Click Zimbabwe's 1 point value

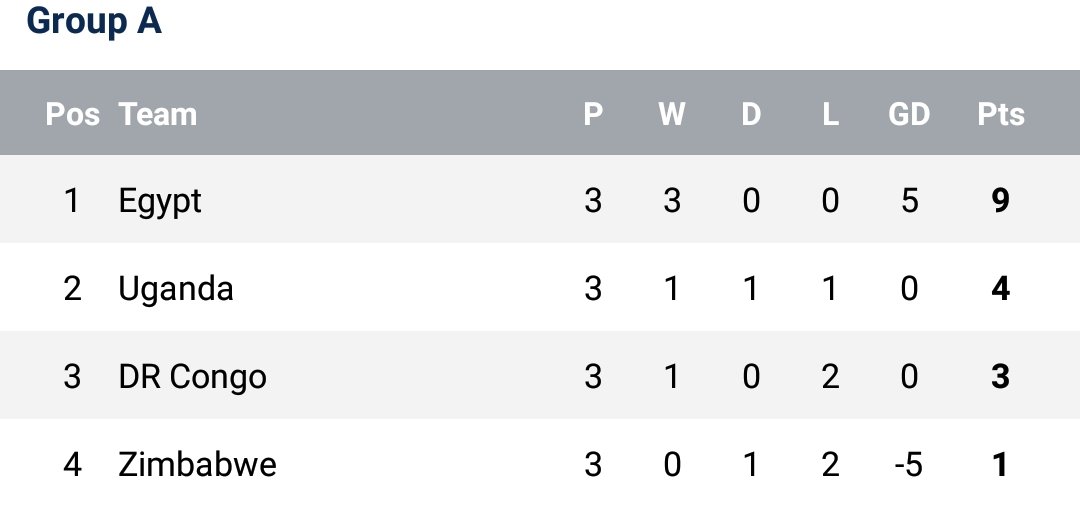point(1001,465)
